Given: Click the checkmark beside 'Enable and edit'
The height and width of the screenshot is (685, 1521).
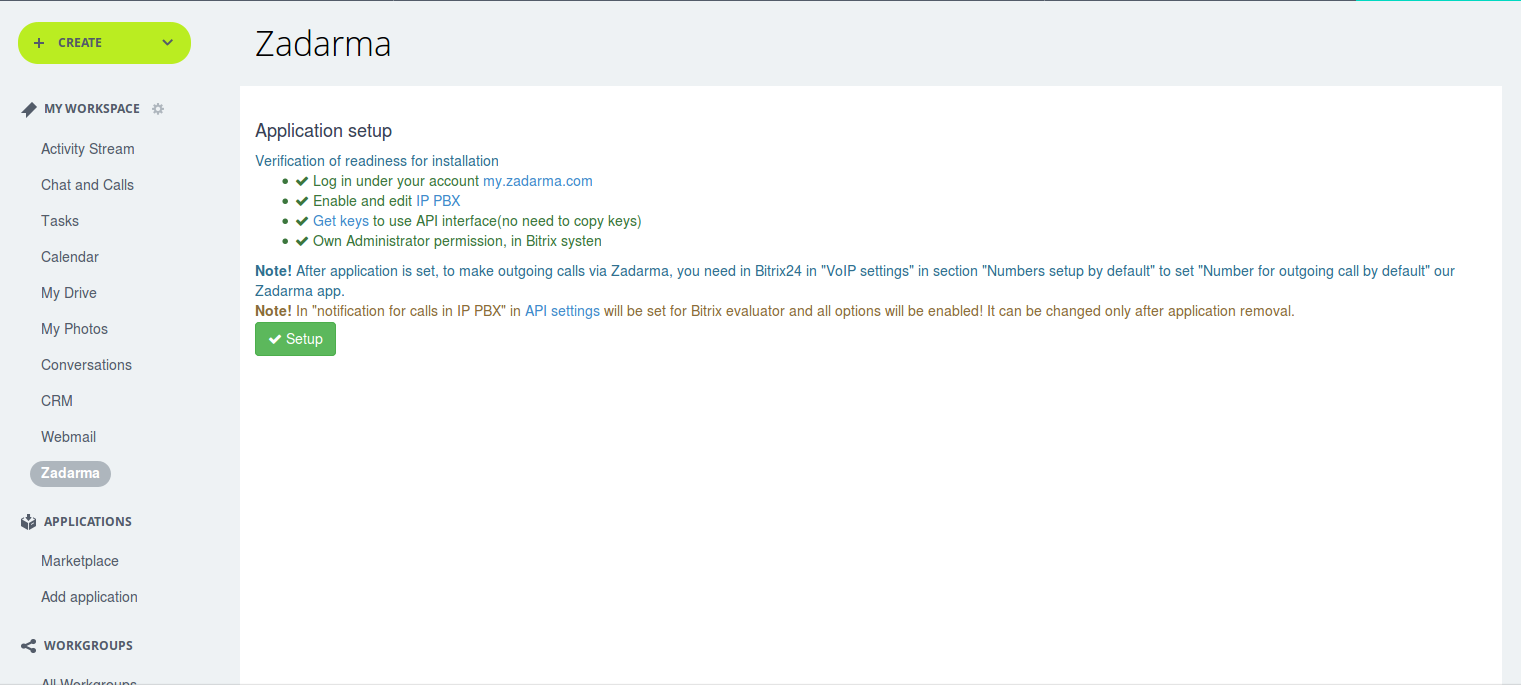Looking at the screenshot, I should pos(302,201).
